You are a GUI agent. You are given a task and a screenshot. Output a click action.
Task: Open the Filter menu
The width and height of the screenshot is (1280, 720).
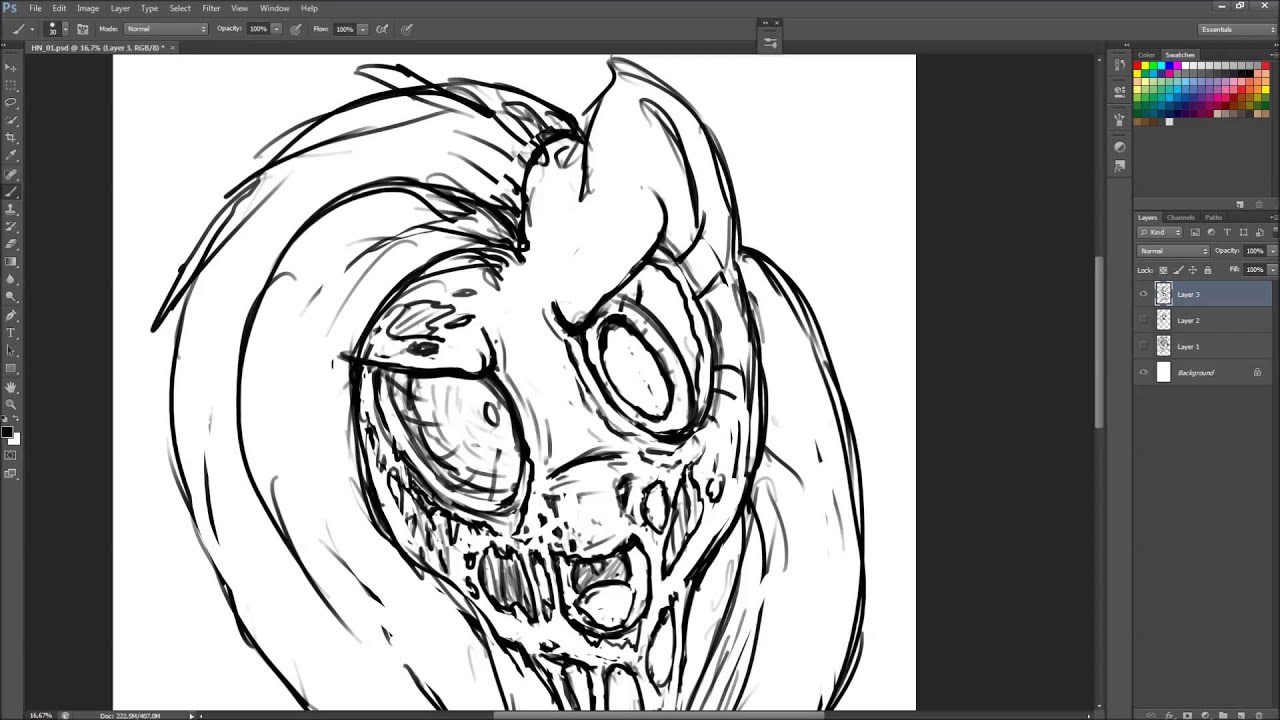point(211,8)
